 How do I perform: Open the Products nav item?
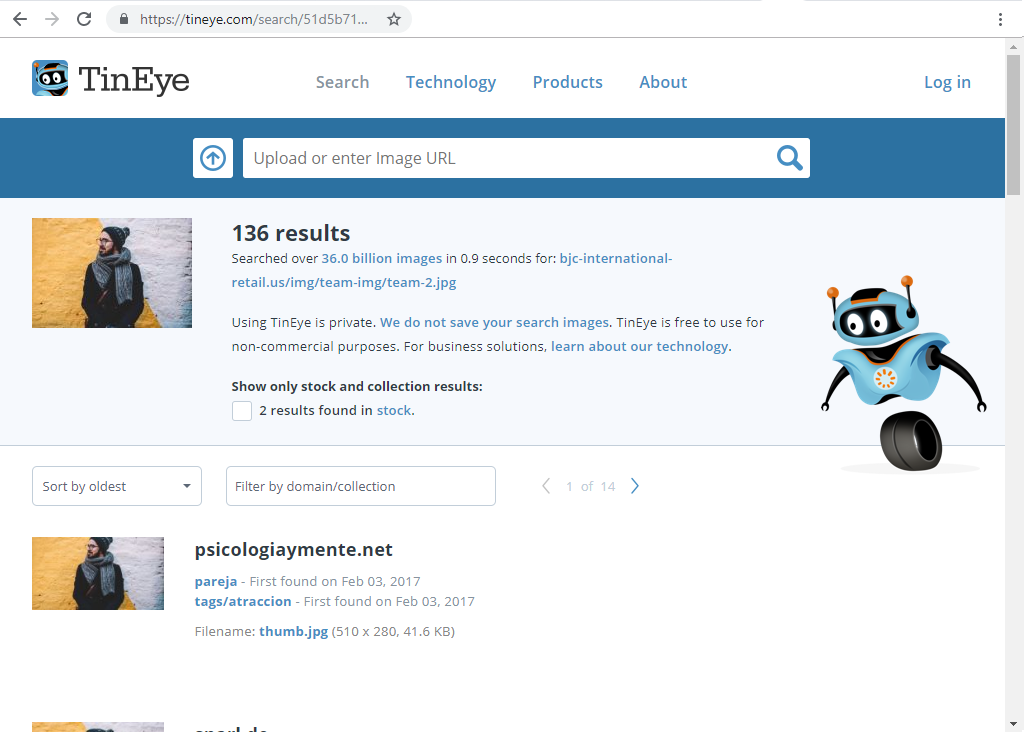point(567,82)
